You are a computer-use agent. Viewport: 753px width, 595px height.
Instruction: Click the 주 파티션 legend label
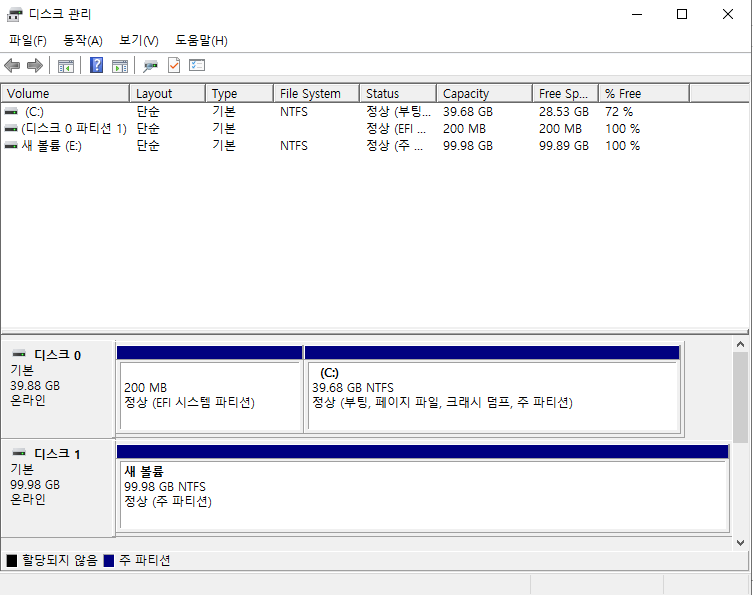[145, 560]
